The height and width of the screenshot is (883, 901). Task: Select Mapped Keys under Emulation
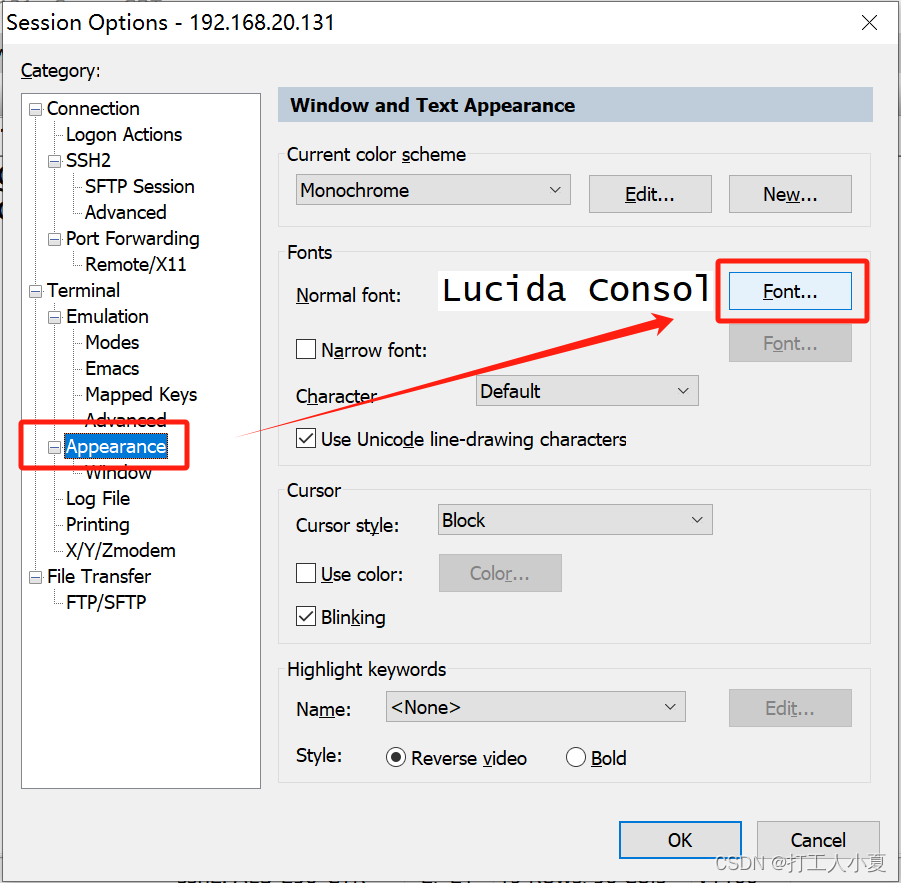pyautogui.click(x=139, y=394)
